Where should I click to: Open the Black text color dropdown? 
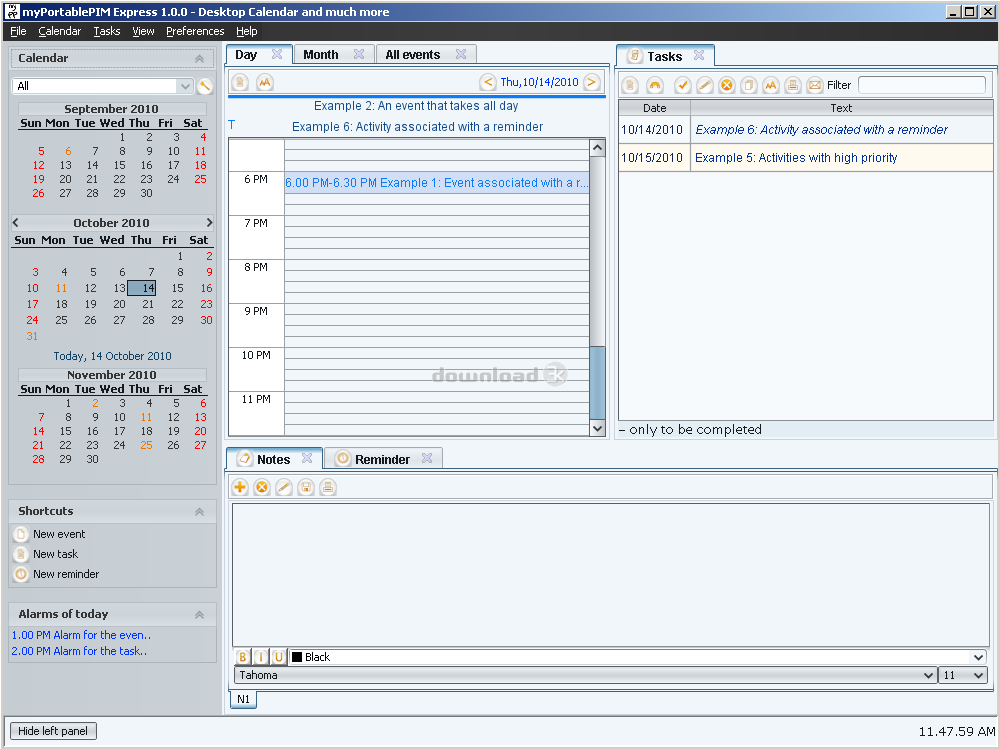(x=638, y=657)
